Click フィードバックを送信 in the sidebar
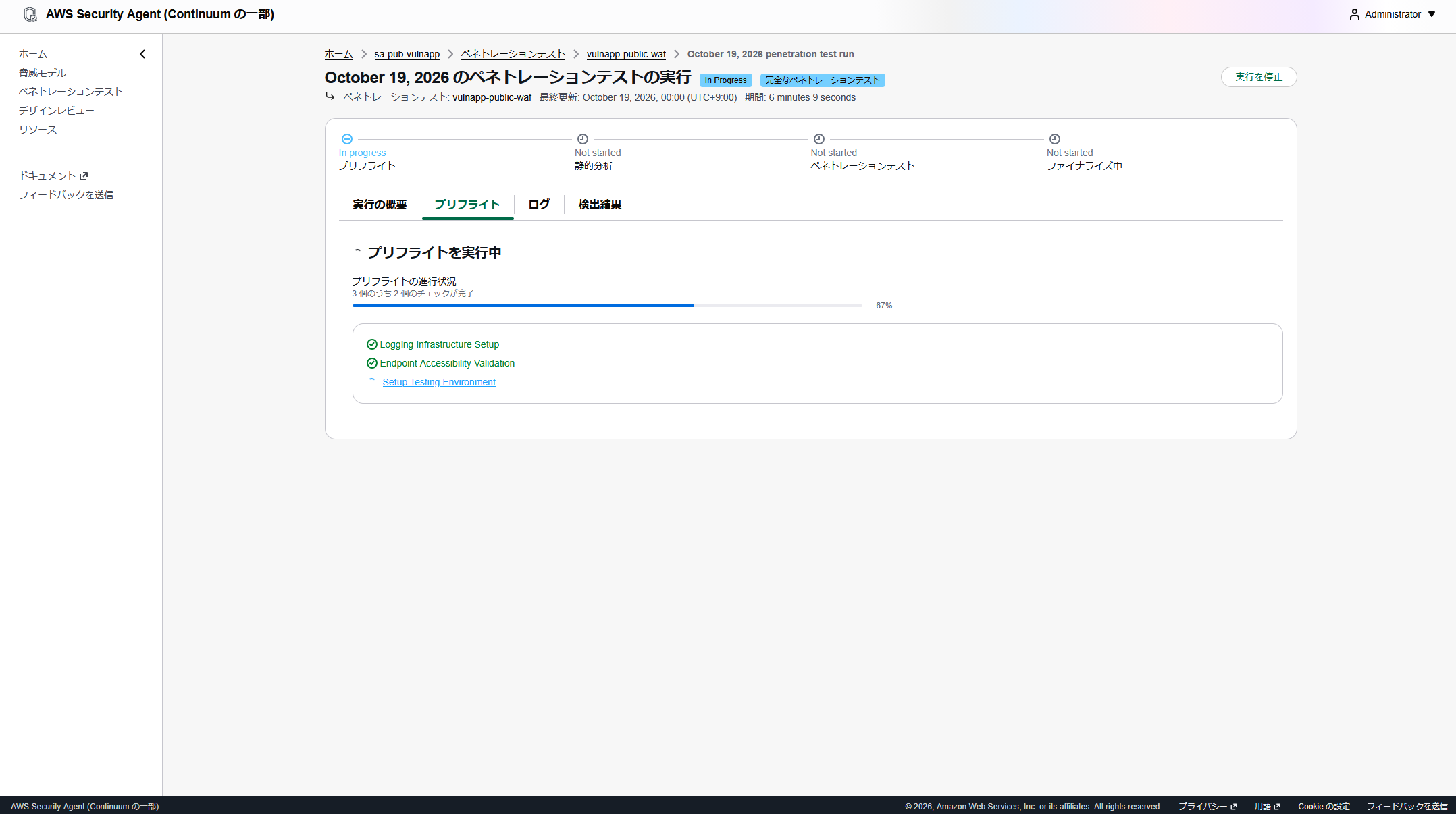 (66, 195)
